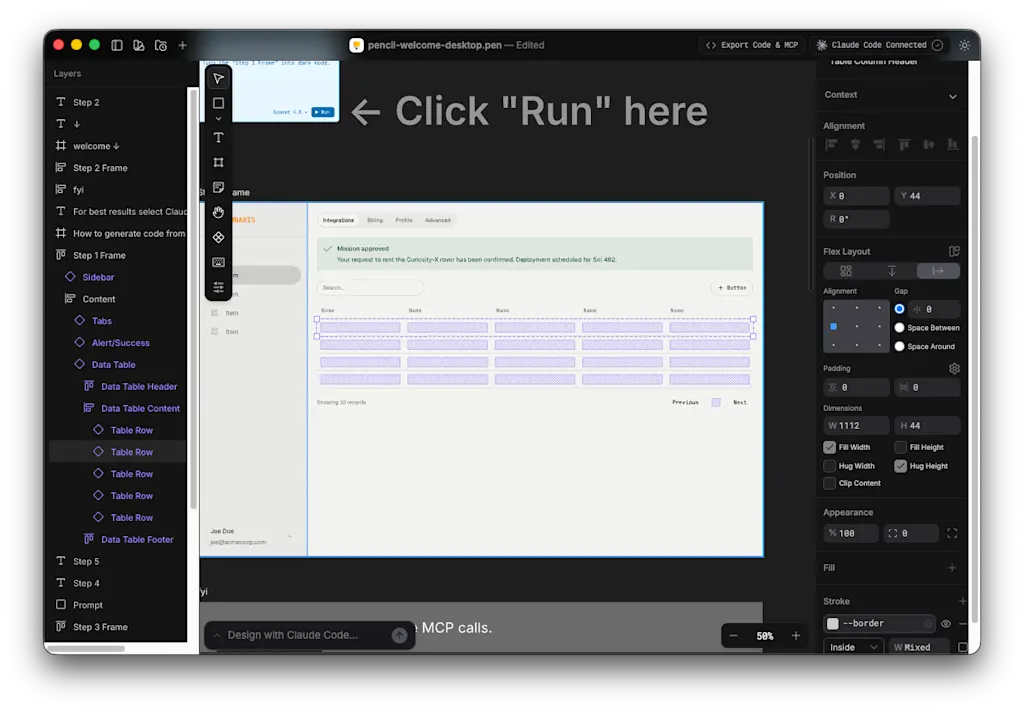Enable the Fill Height checkbox
Screen dimensions: 1024x712
point(900,447)
